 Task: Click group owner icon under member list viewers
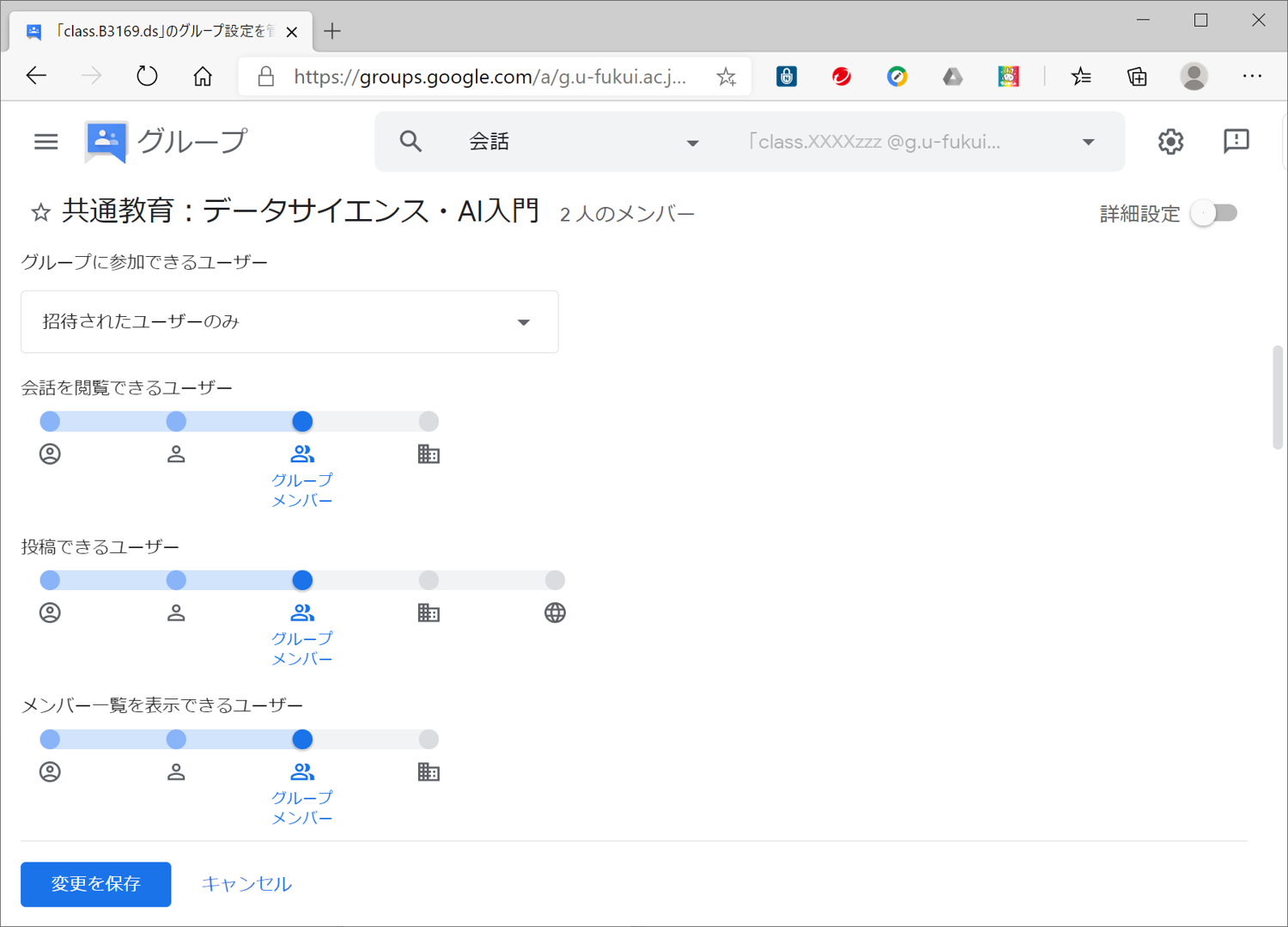(51, 772)
